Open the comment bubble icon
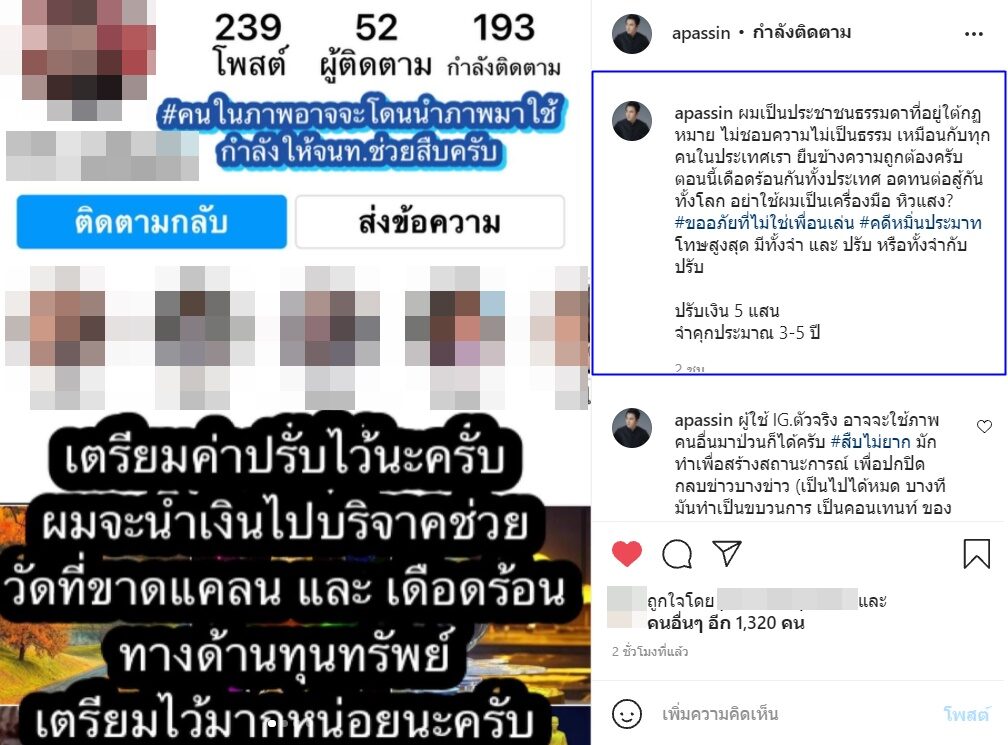Image resolution: width=1008 pixels, height=745 pixels. tap(677, 553)
